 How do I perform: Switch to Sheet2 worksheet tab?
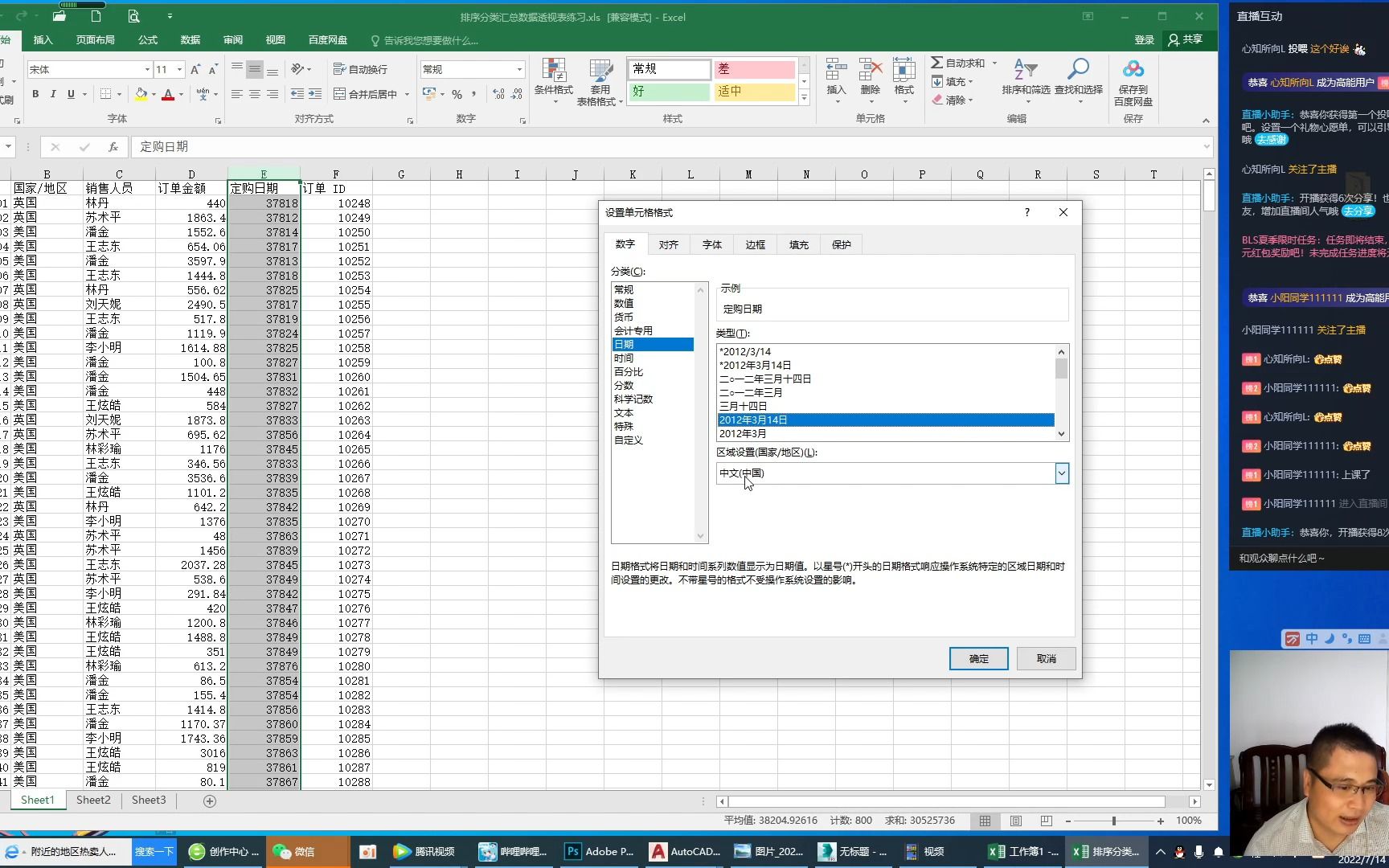point(92,800)
